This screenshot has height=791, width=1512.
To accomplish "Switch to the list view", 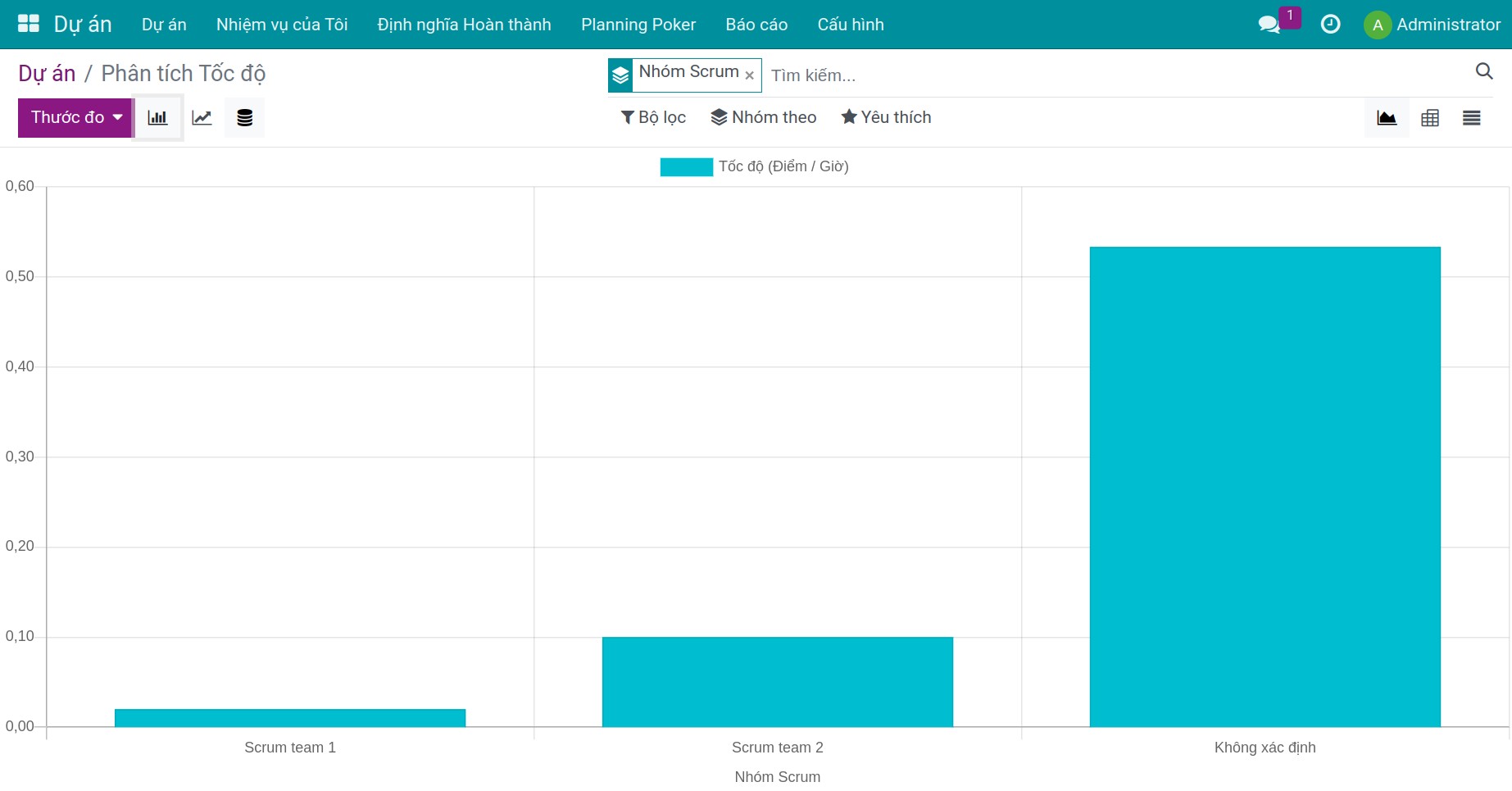I will pos(1472,118).
